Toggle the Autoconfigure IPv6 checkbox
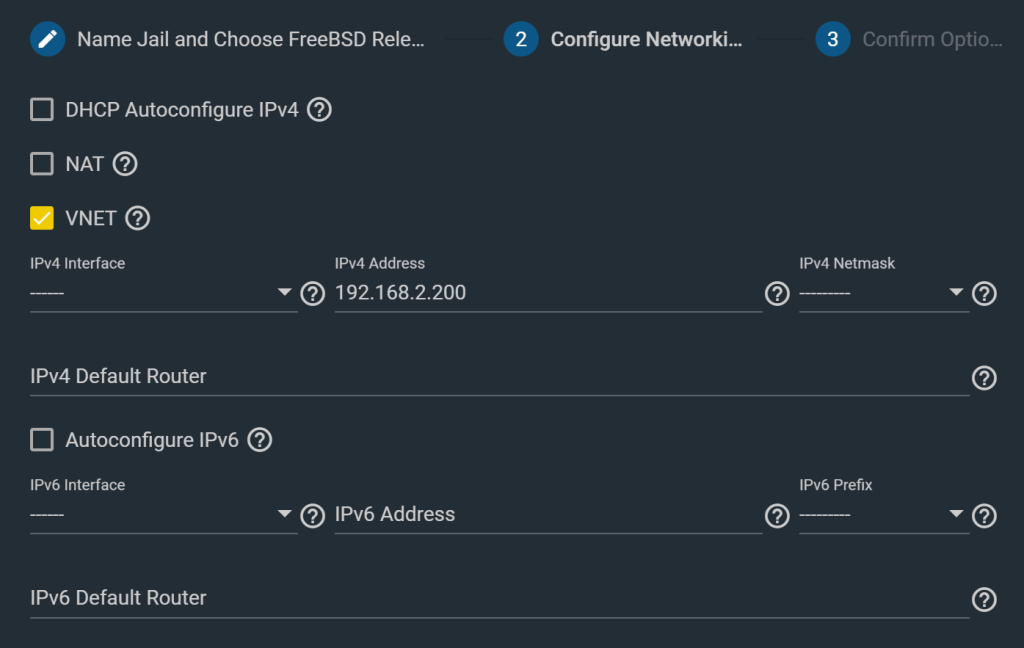Image resolution: width=1024 pixels, height=648 pixels. point(42,440)
